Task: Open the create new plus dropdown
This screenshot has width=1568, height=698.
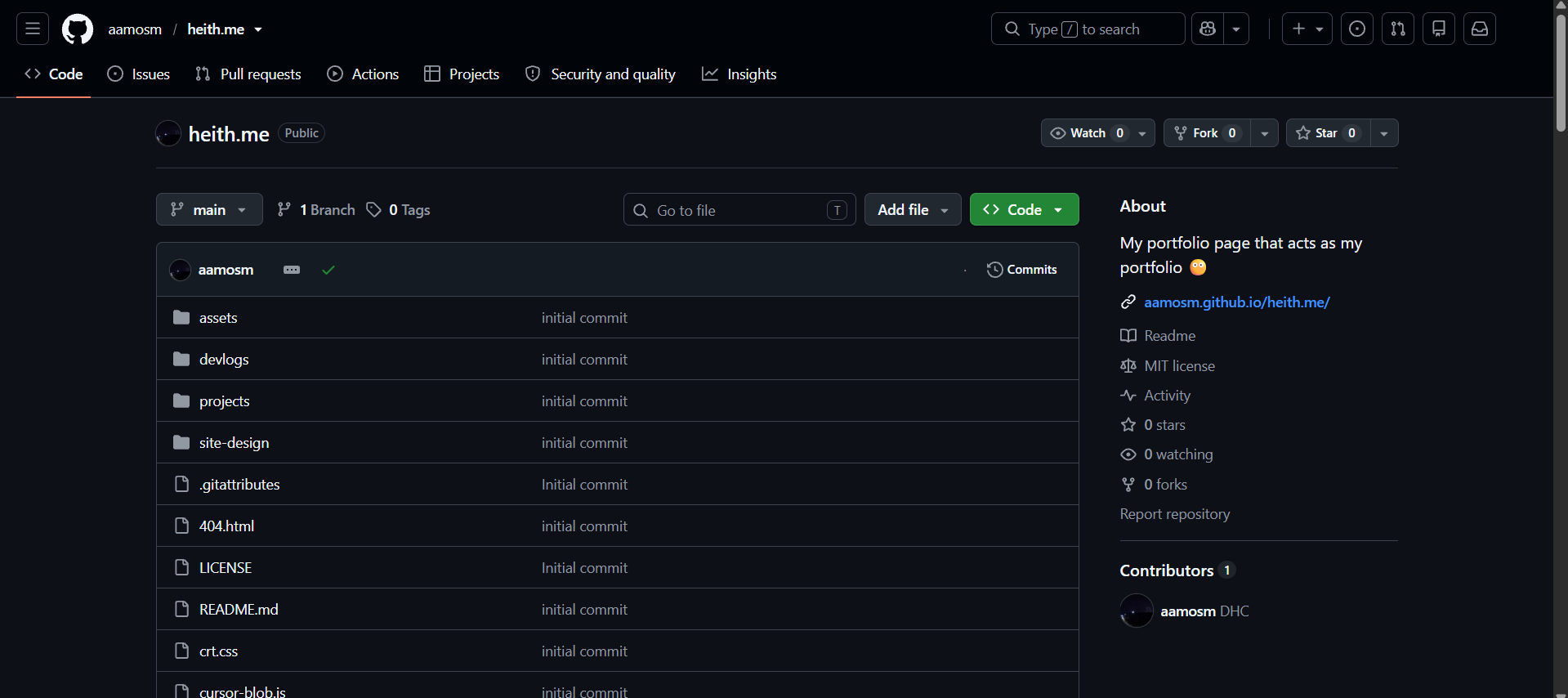Action: click(x=1307, y=29)
